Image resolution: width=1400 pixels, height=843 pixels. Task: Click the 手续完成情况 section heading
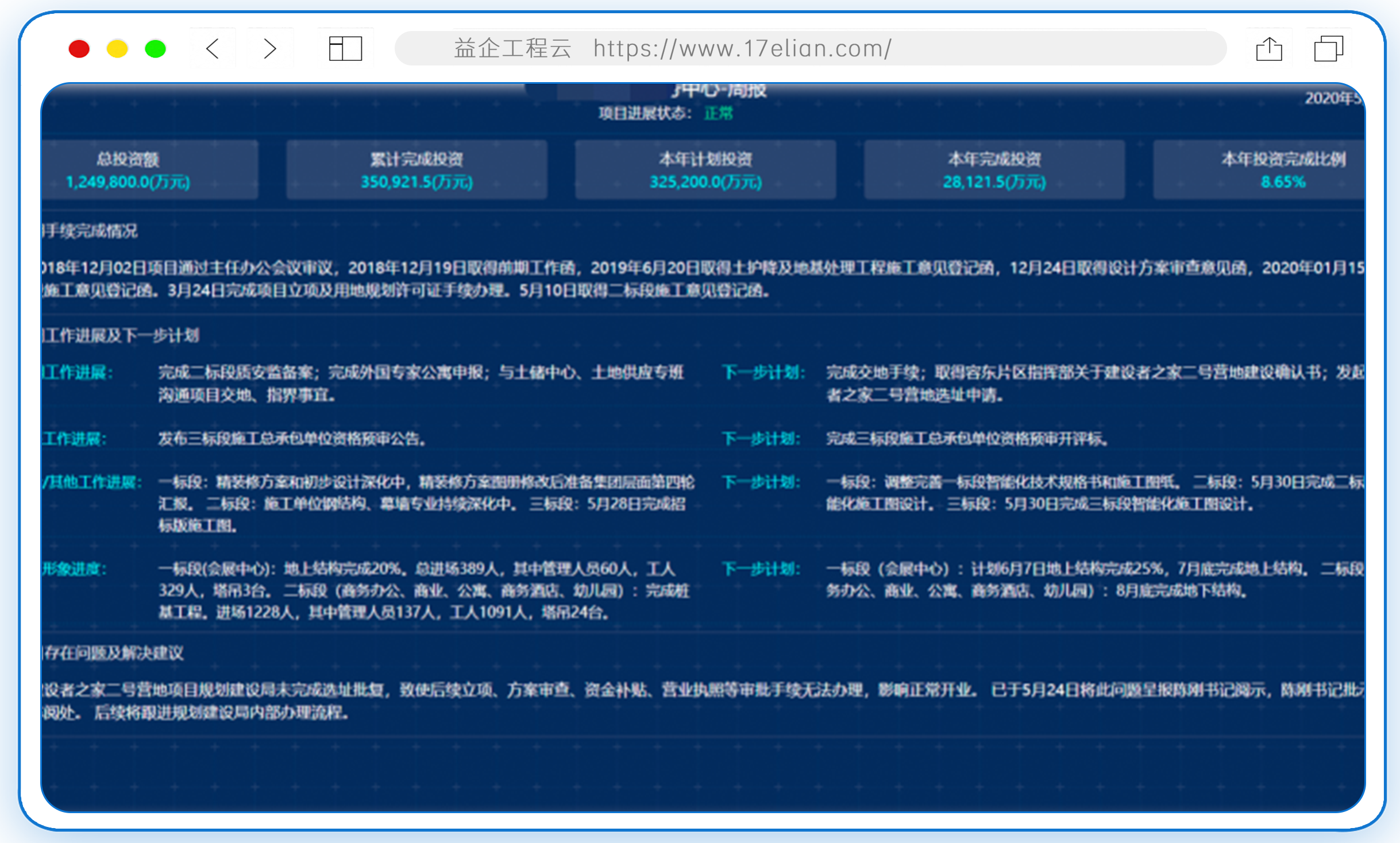tap(90, 231)
